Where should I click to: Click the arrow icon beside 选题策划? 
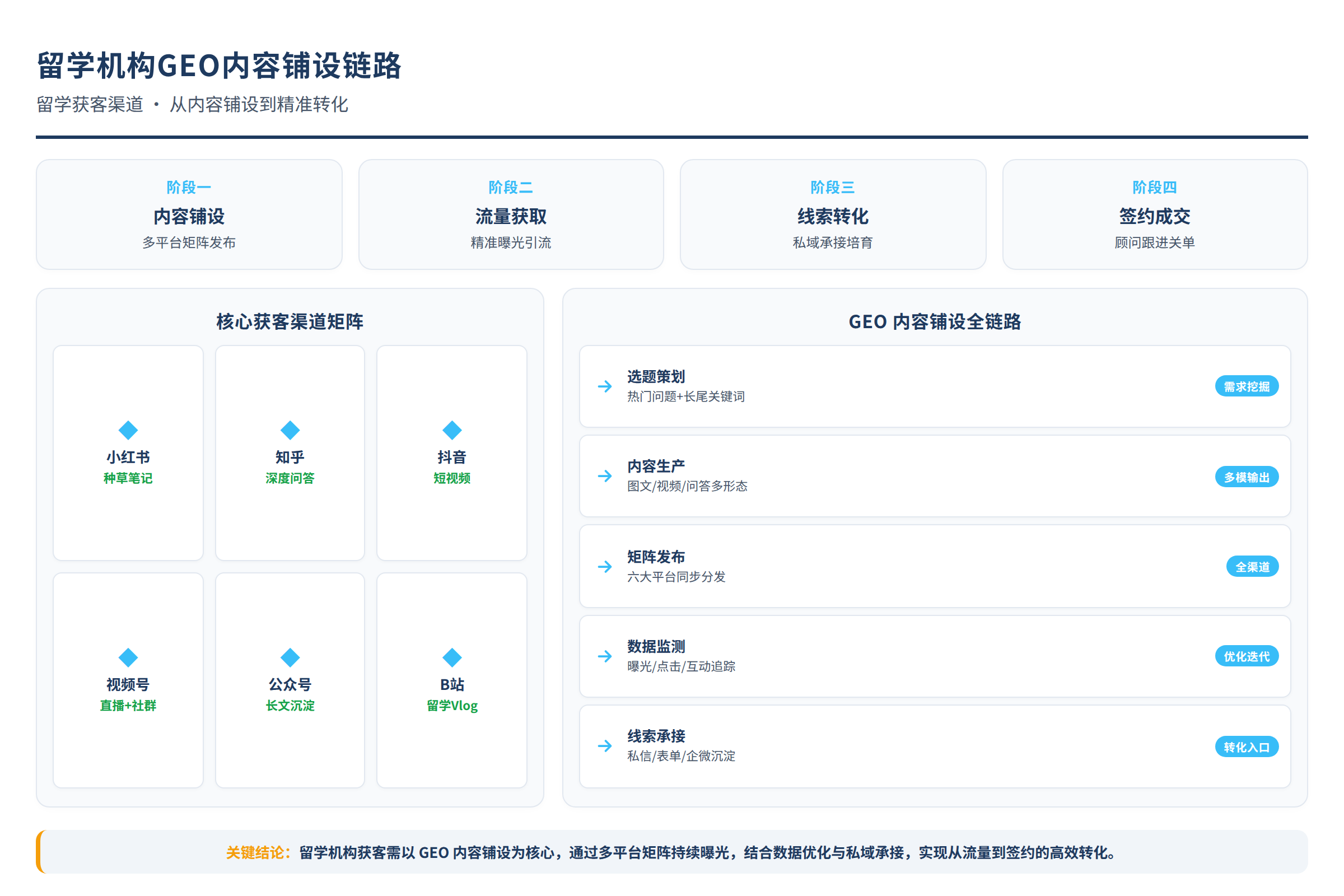(605, 386)
